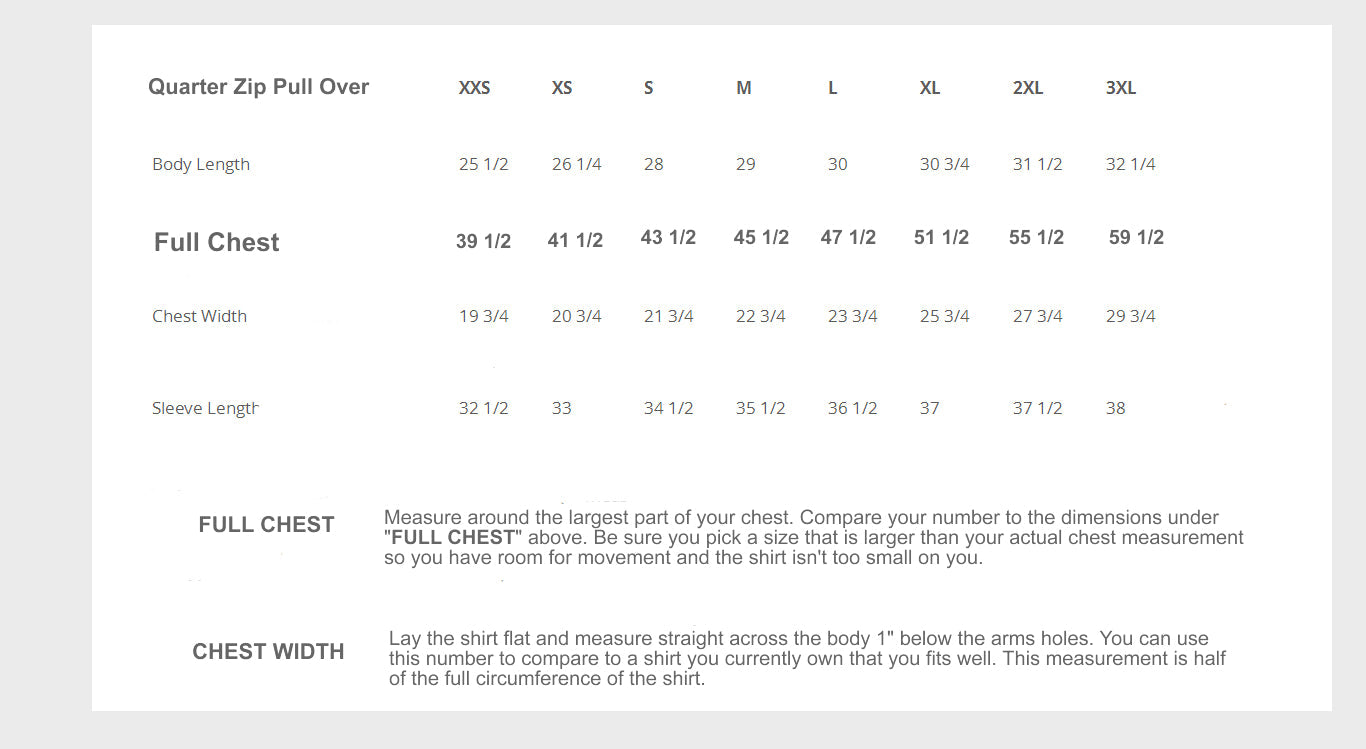Viewport: 1366px width, 749px height.
Task: Click the sleeve length value 38
Action: pyautogui.click(x=1116, y=408)
